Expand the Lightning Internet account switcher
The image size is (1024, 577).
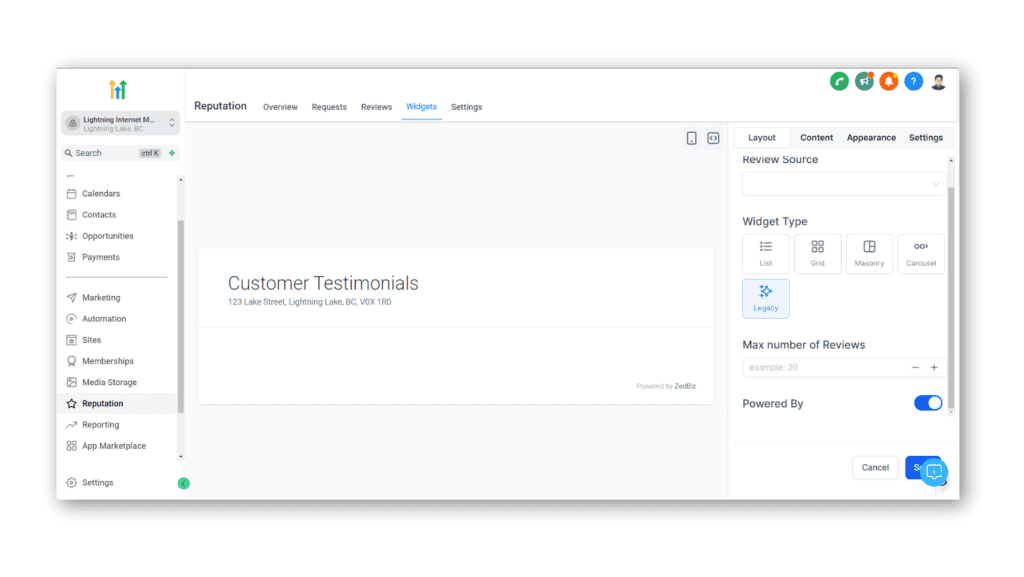[118, 121]
